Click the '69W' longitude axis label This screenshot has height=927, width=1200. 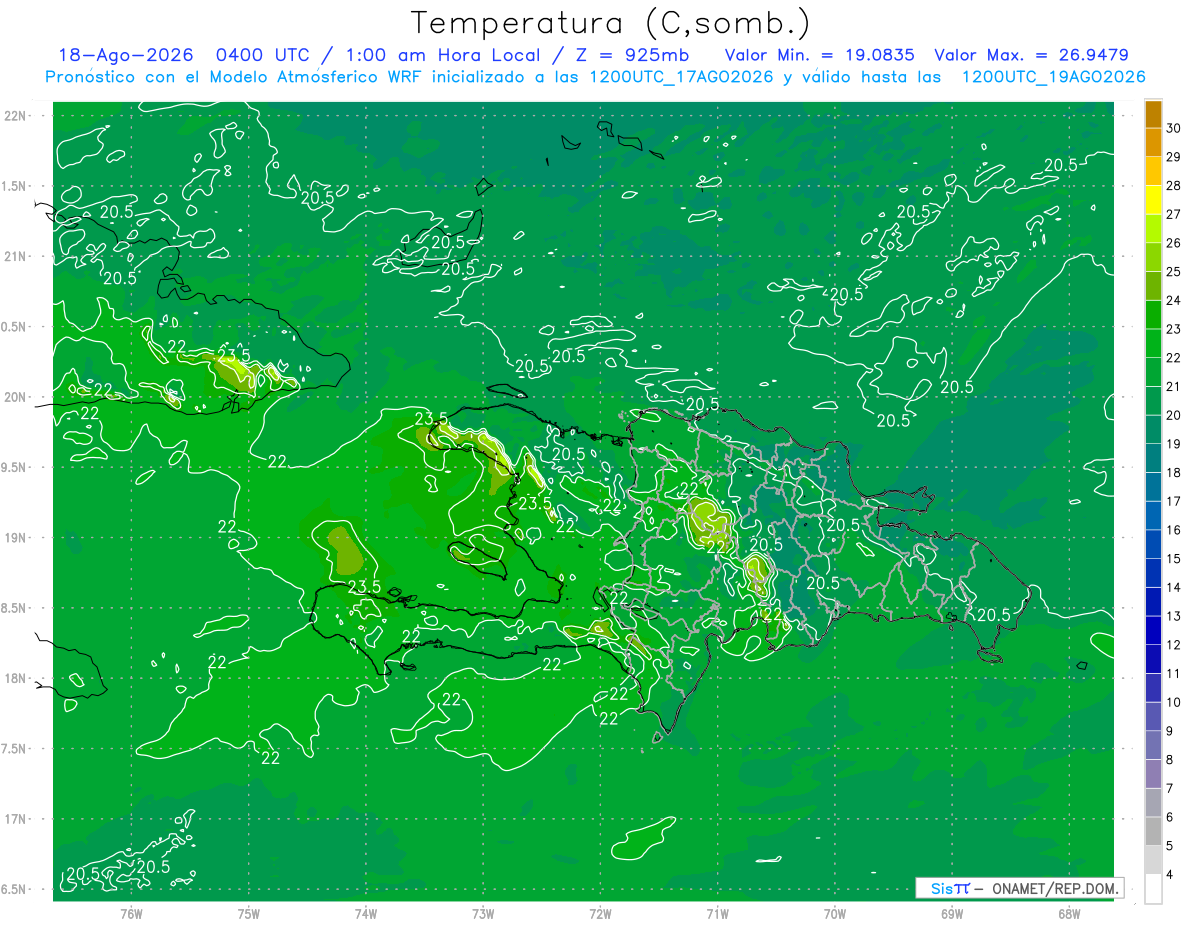click(x=952, y=913)
